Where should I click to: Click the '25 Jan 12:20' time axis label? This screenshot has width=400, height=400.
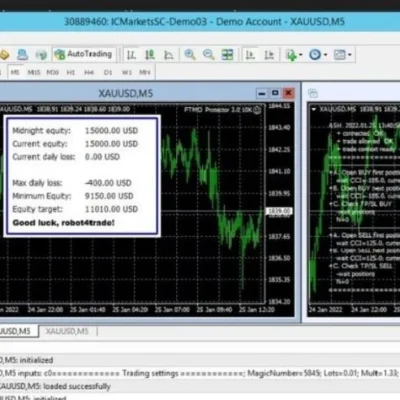(257, 310)
